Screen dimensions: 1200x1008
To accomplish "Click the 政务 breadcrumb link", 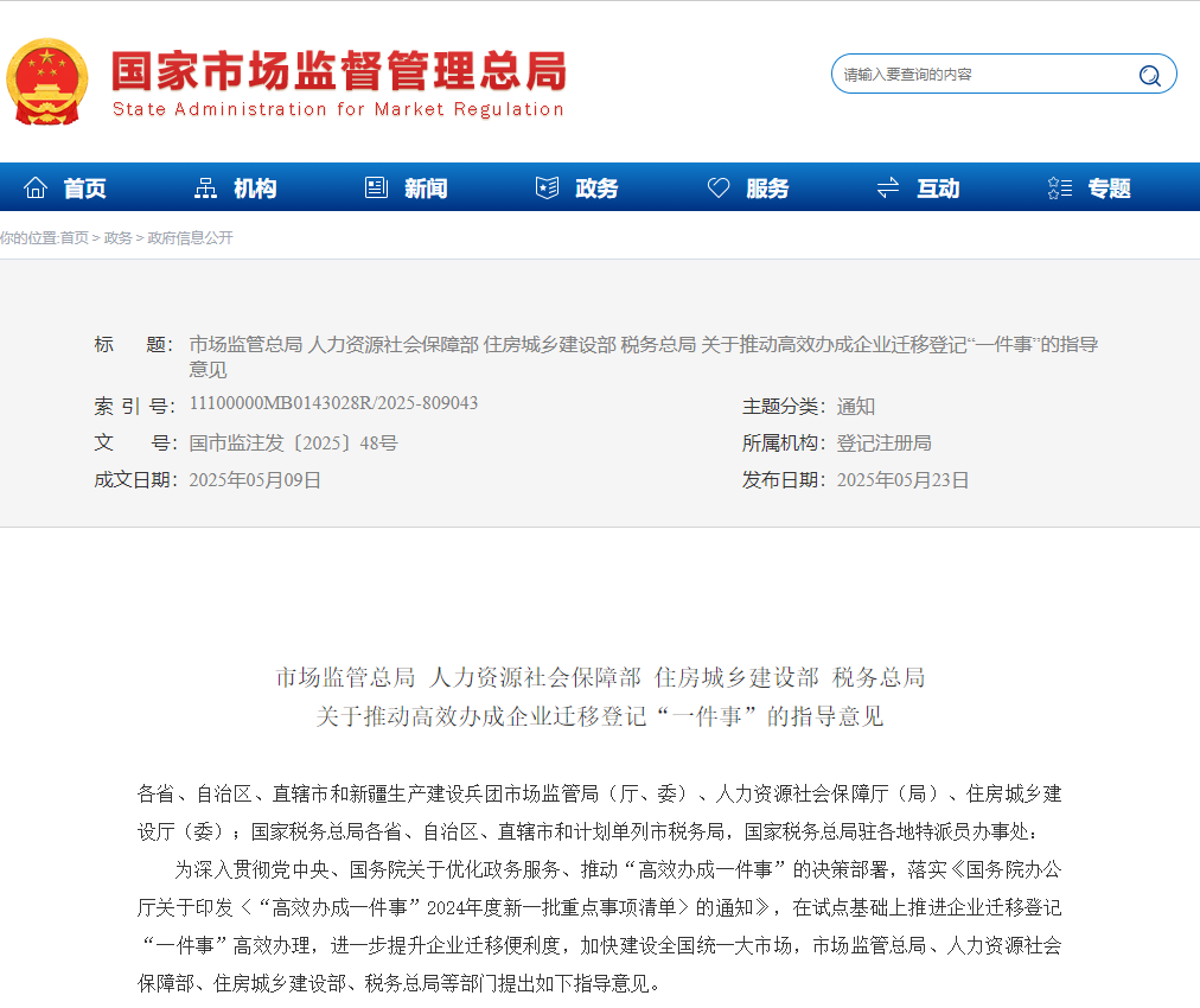I will coord(118,238).
